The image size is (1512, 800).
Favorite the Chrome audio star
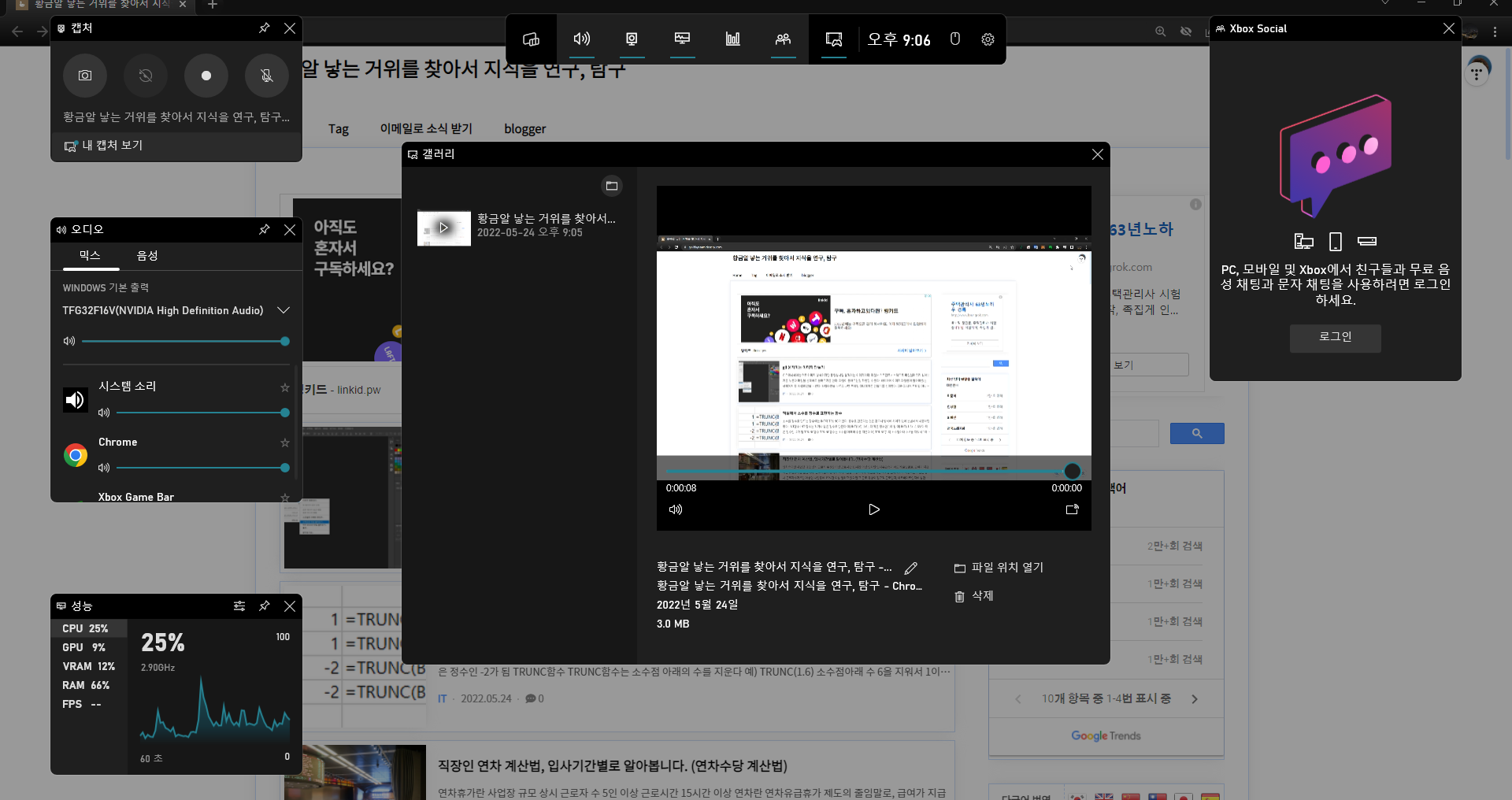pos(285,443)
